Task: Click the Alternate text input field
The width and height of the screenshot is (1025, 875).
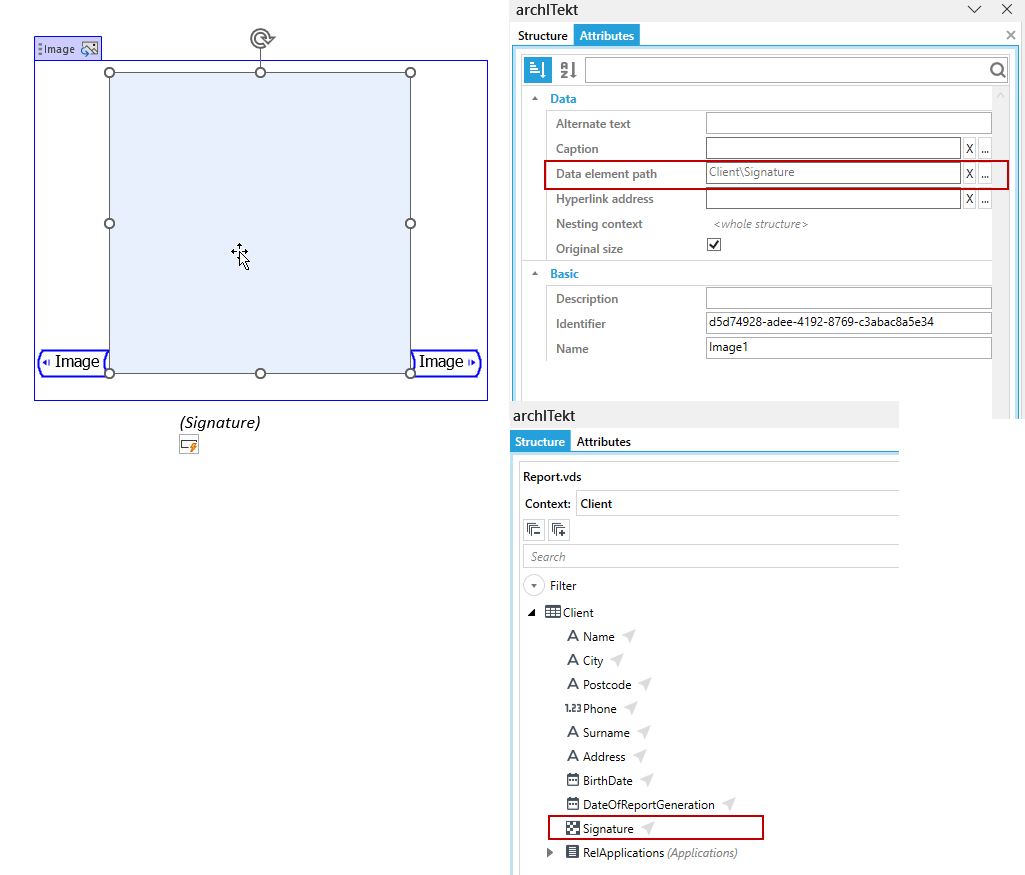Action: [x=849, y=124]
